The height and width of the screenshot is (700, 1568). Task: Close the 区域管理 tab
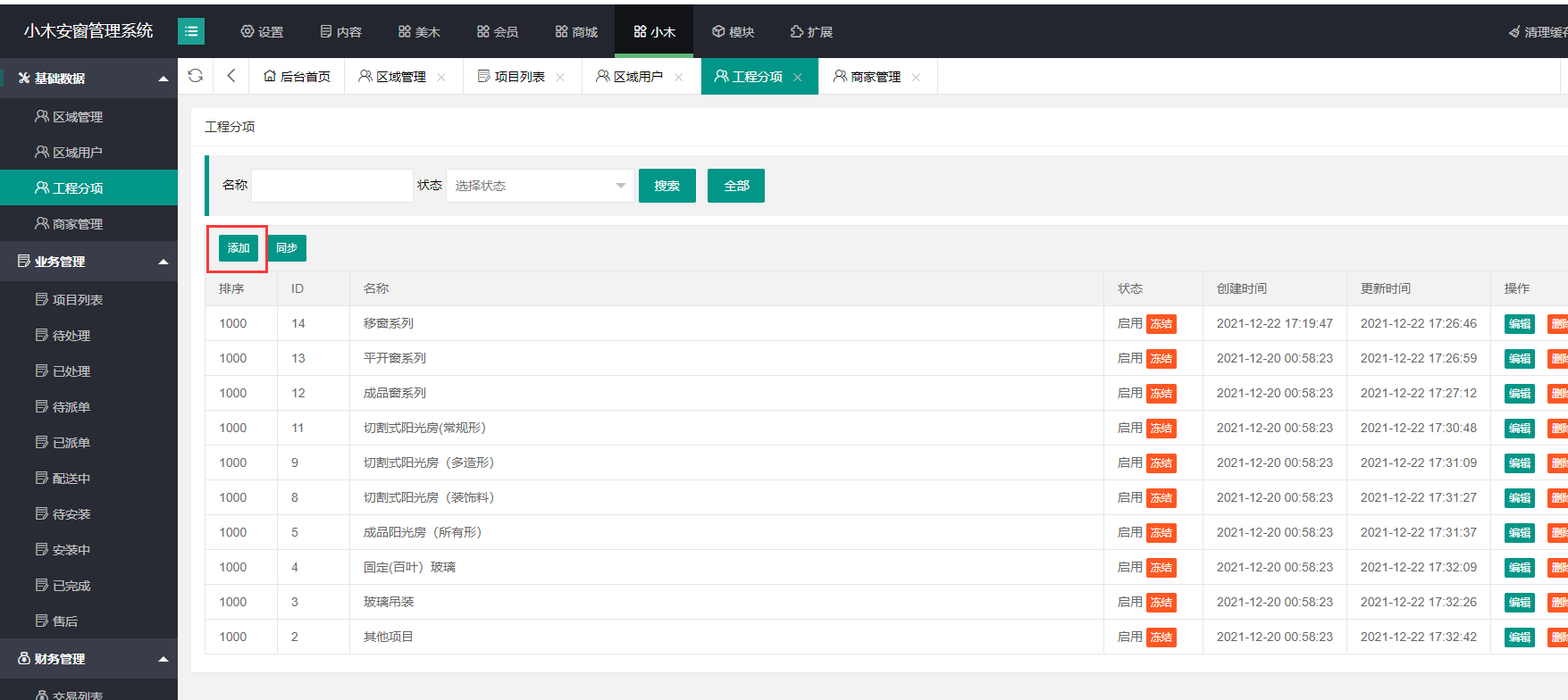click(x=441, y=78)
